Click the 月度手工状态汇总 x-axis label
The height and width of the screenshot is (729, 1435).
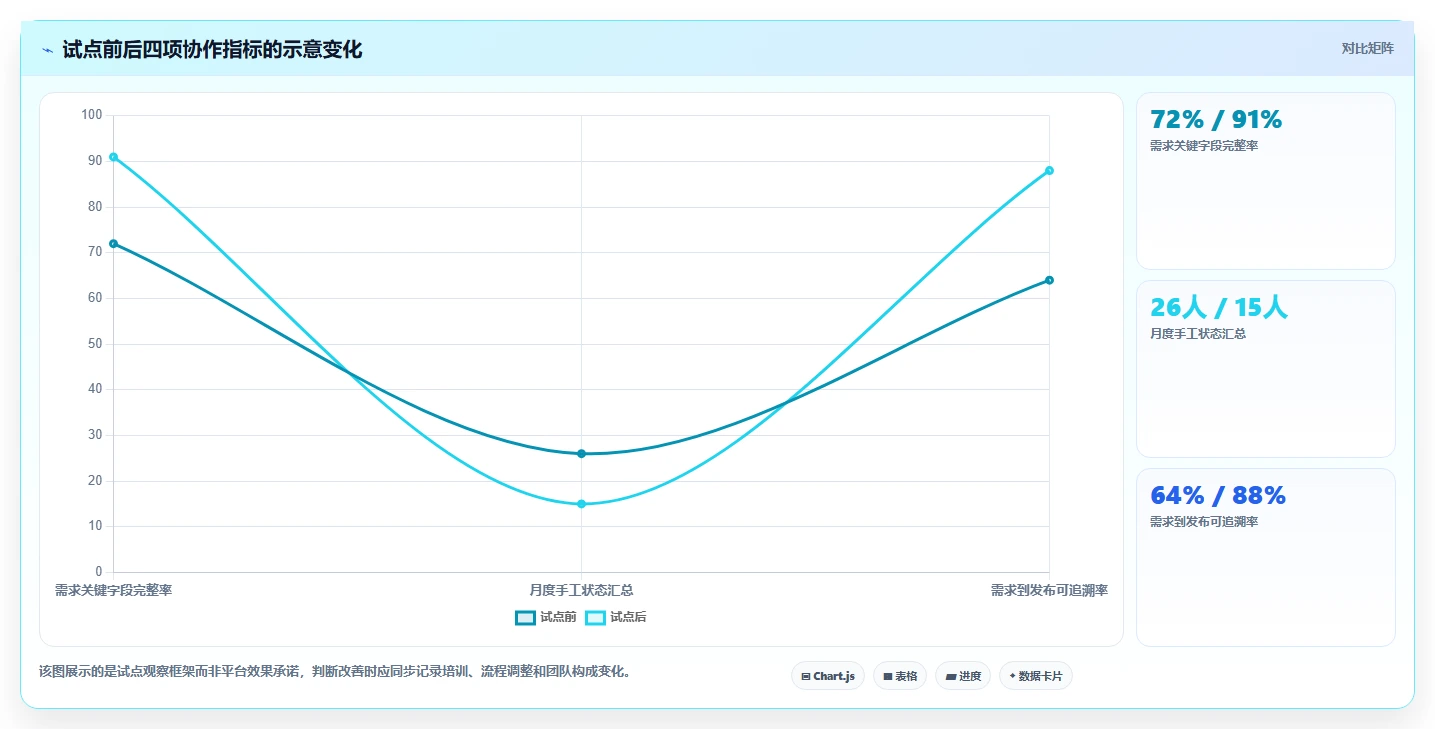(x=581, y=590)
